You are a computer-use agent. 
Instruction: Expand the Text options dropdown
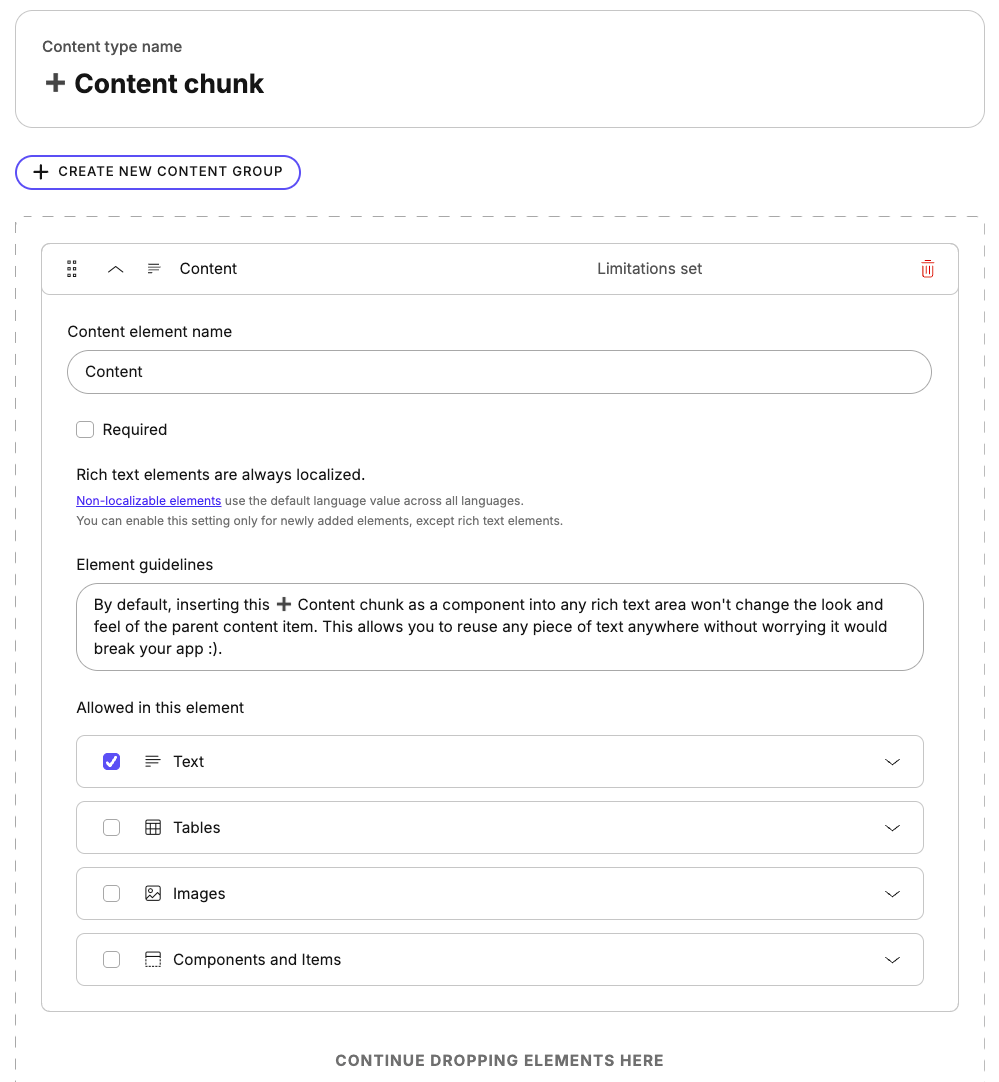[x=891, y=761]
